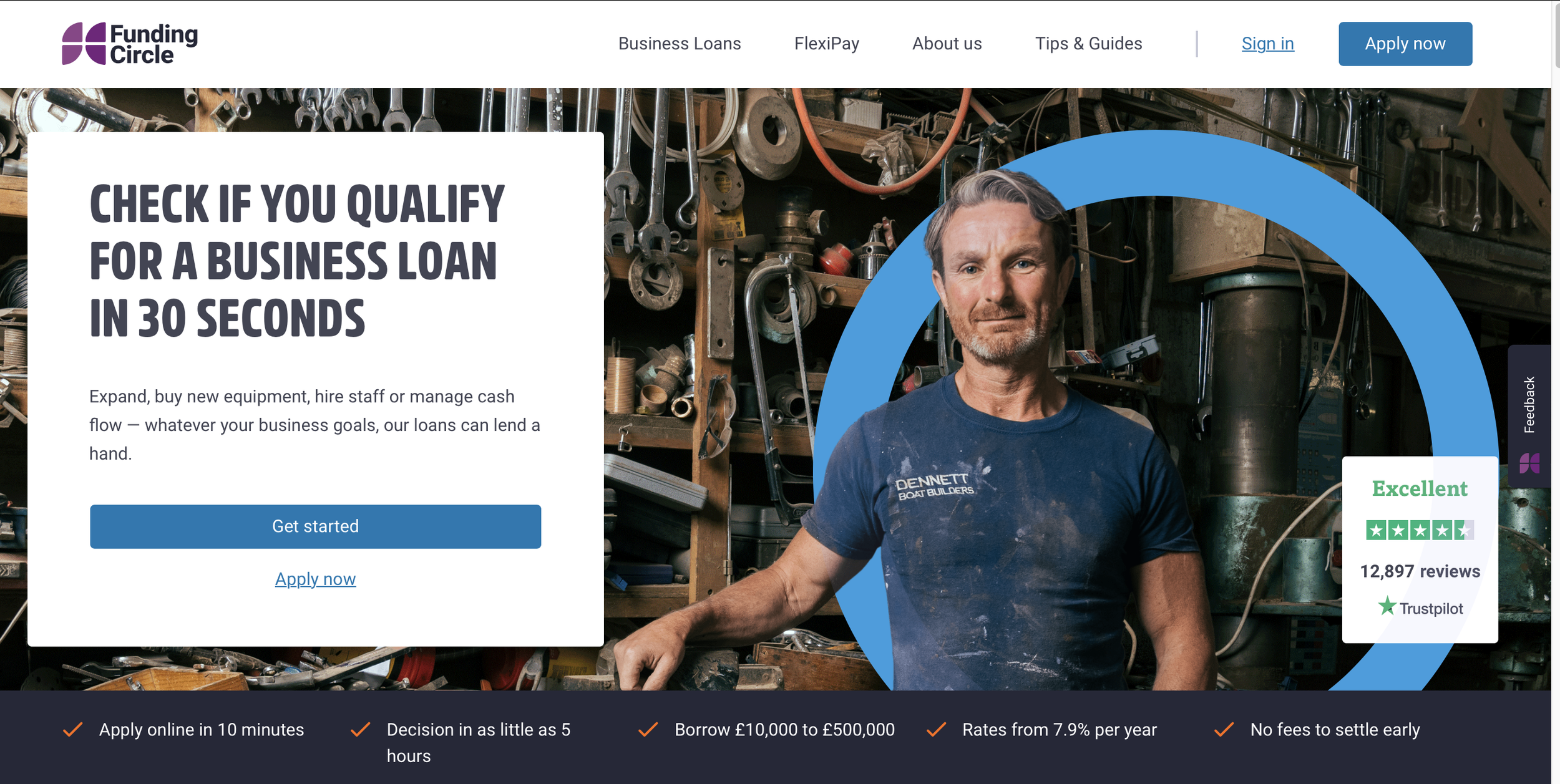Click the Trustpilot star logo
This screenshot has height=784, width=1560.
[1387, 606]
